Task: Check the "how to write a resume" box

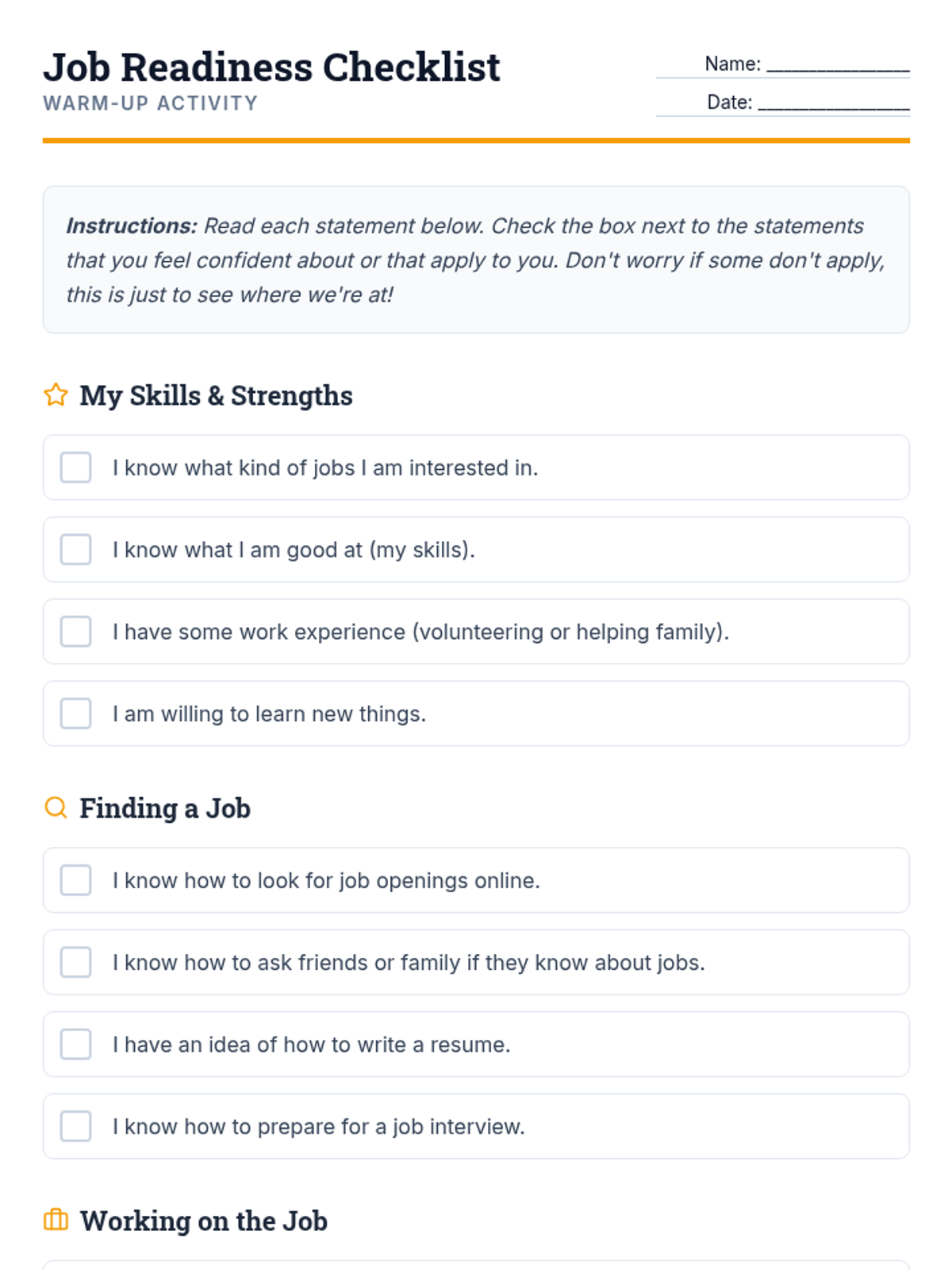Action: coord(76,1045)
